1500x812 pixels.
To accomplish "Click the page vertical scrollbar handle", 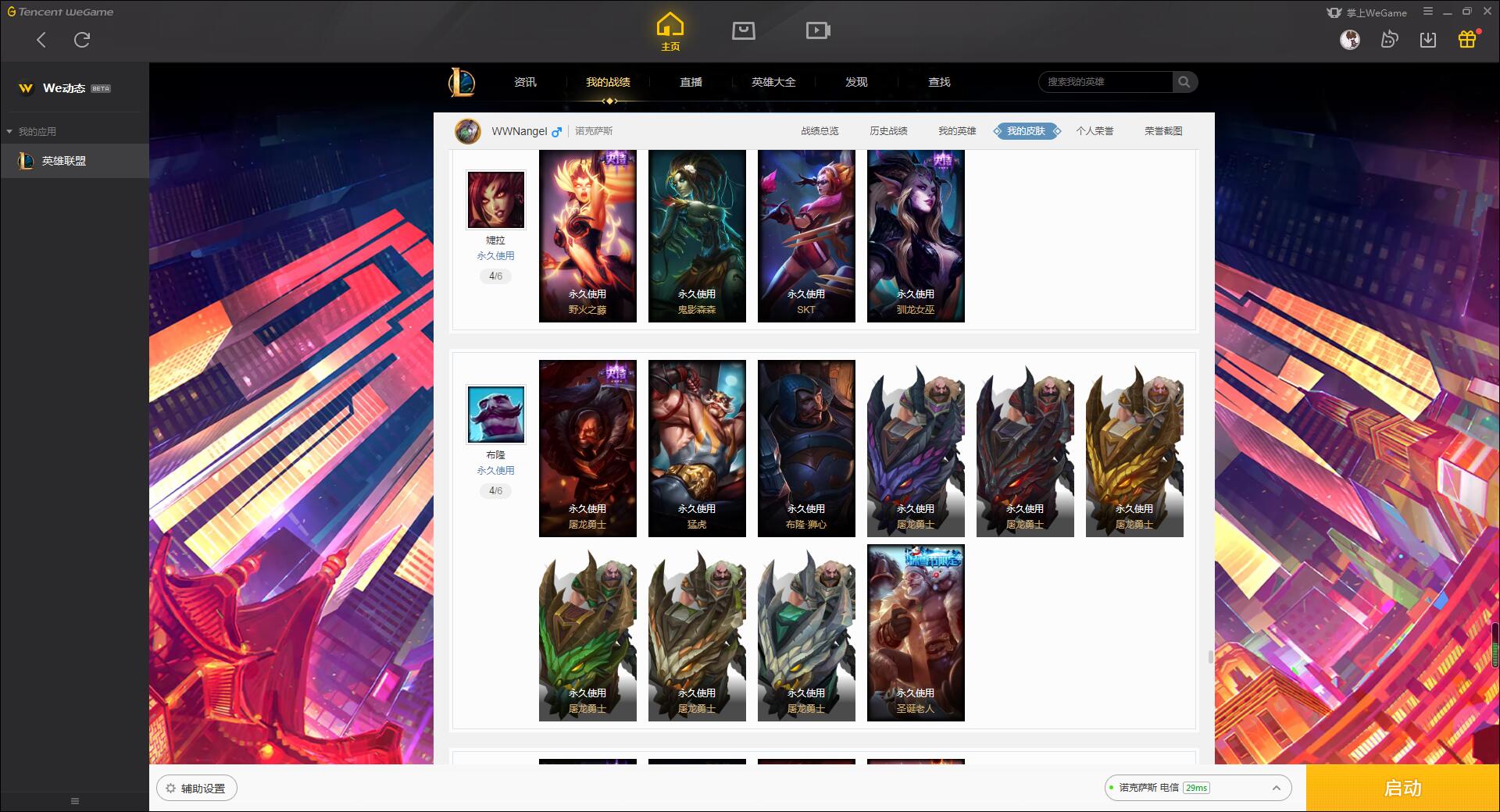I will (x=1211, y=657).
